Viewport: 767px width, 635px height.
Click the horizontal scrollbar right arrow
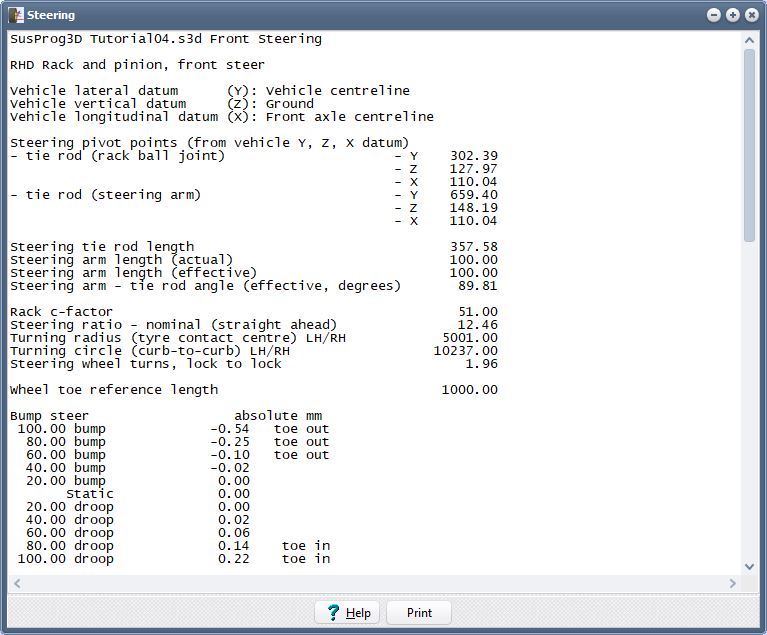pos(732,583)
